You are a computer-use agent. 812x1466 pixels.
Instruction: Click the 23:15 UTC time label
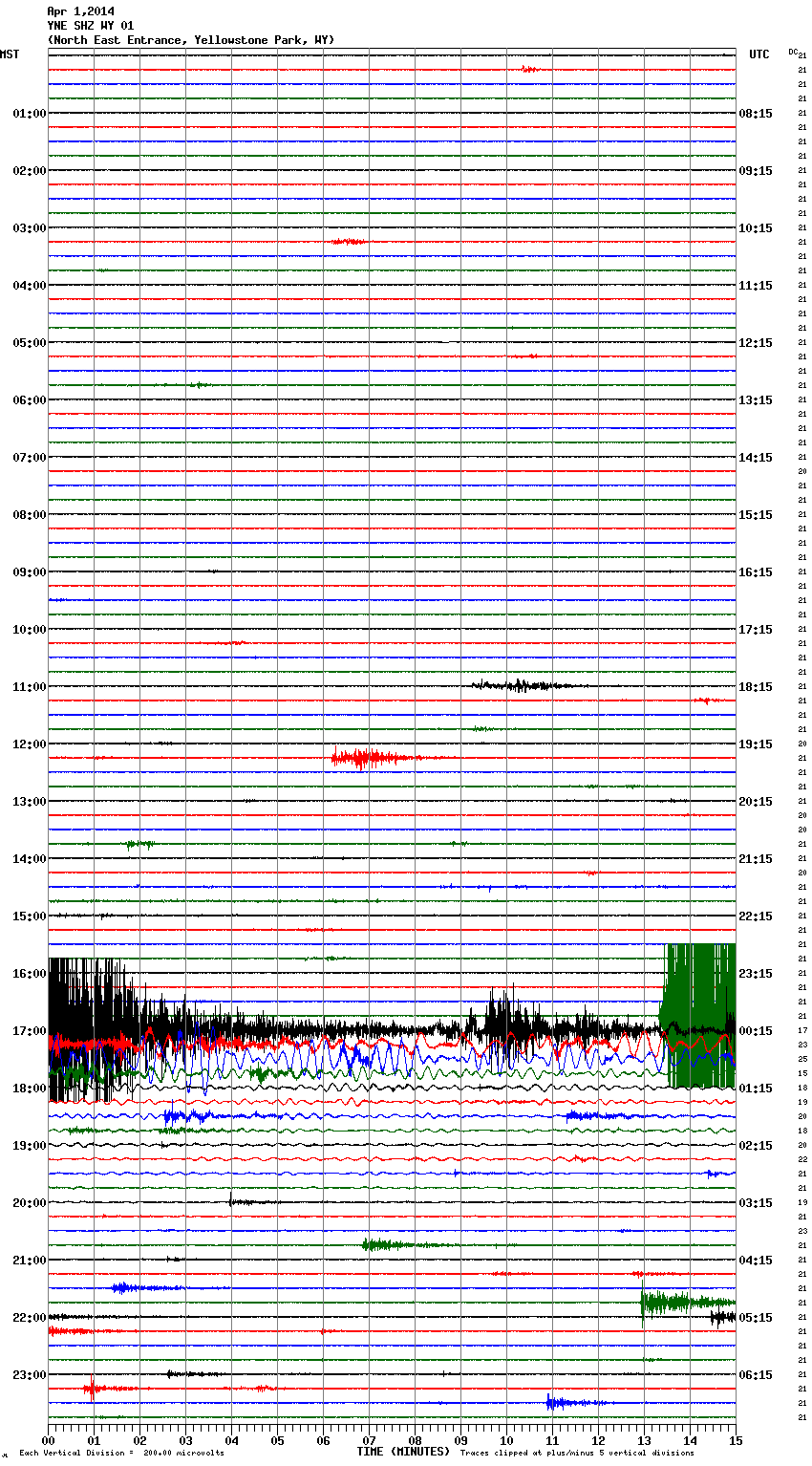(756, 974)
